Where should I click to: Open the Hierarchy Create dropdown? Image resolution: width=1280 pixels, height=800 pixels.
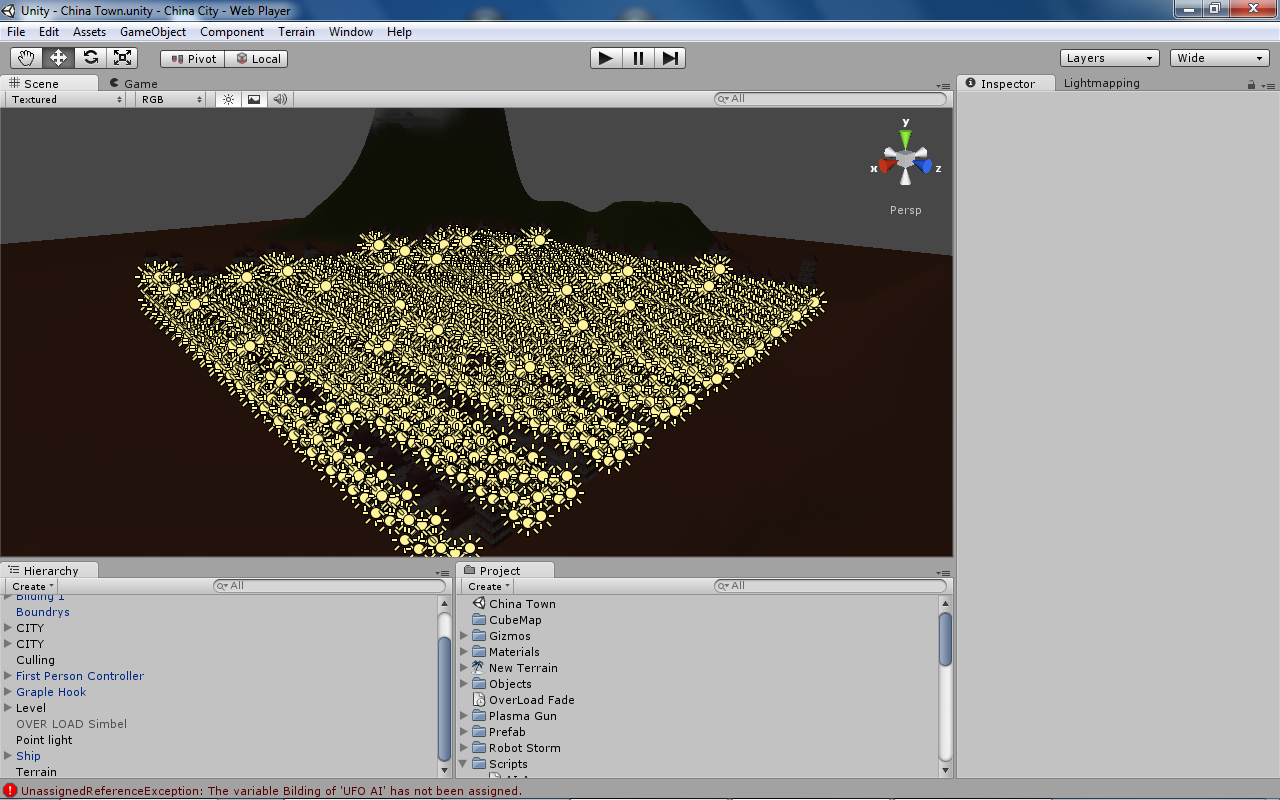coord(33,586)
